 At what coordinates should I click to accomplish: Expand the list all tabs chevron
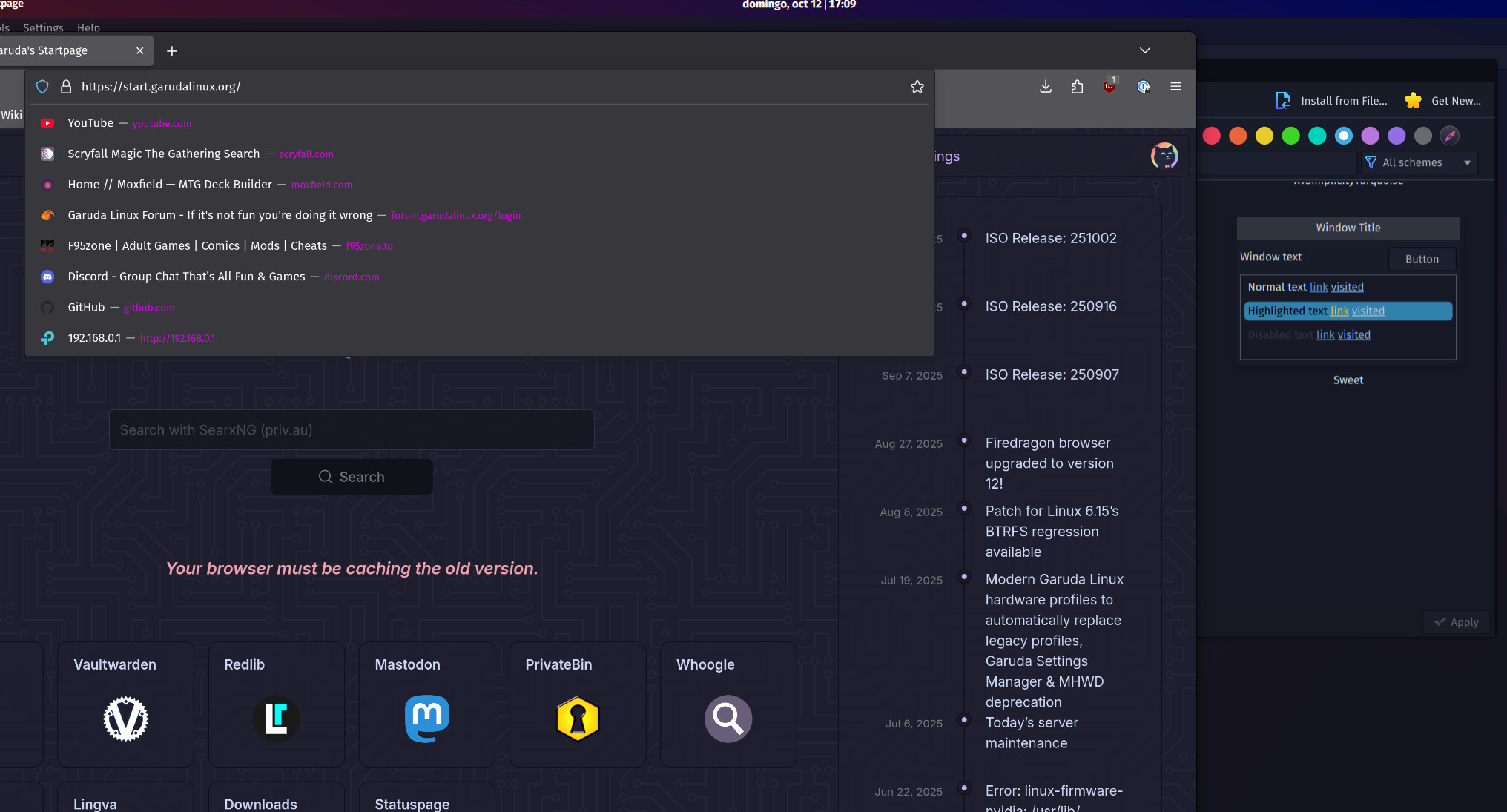pos(1145,50)
